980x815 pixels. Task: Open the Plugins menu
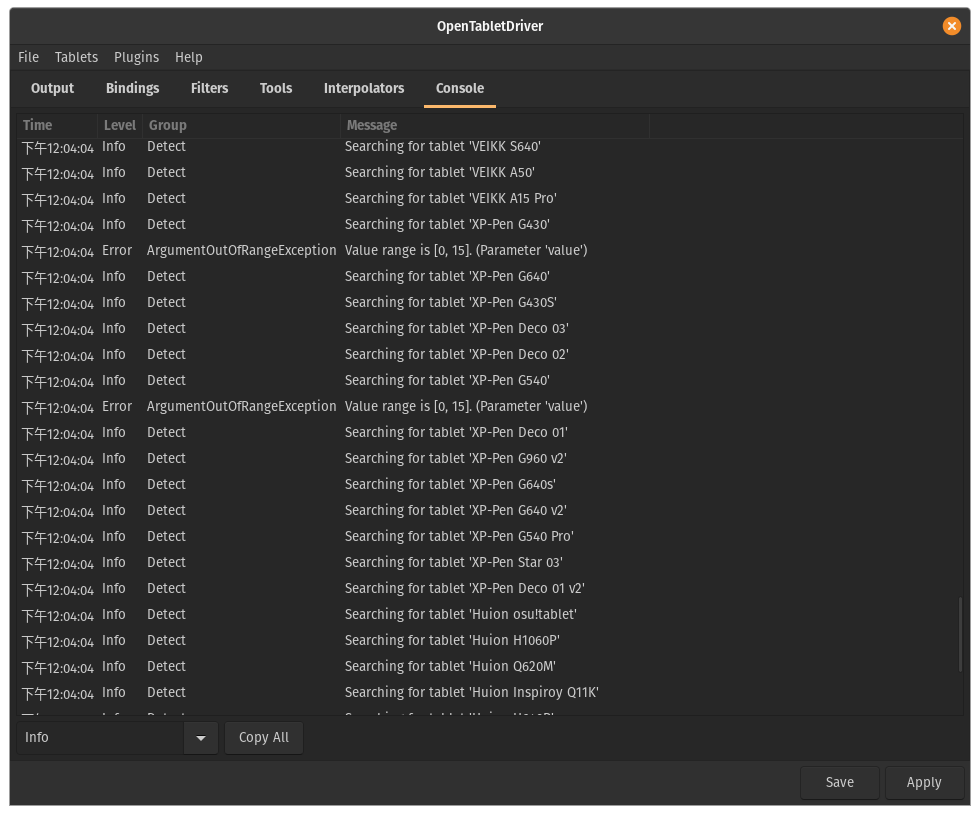[x=136, y=57]
